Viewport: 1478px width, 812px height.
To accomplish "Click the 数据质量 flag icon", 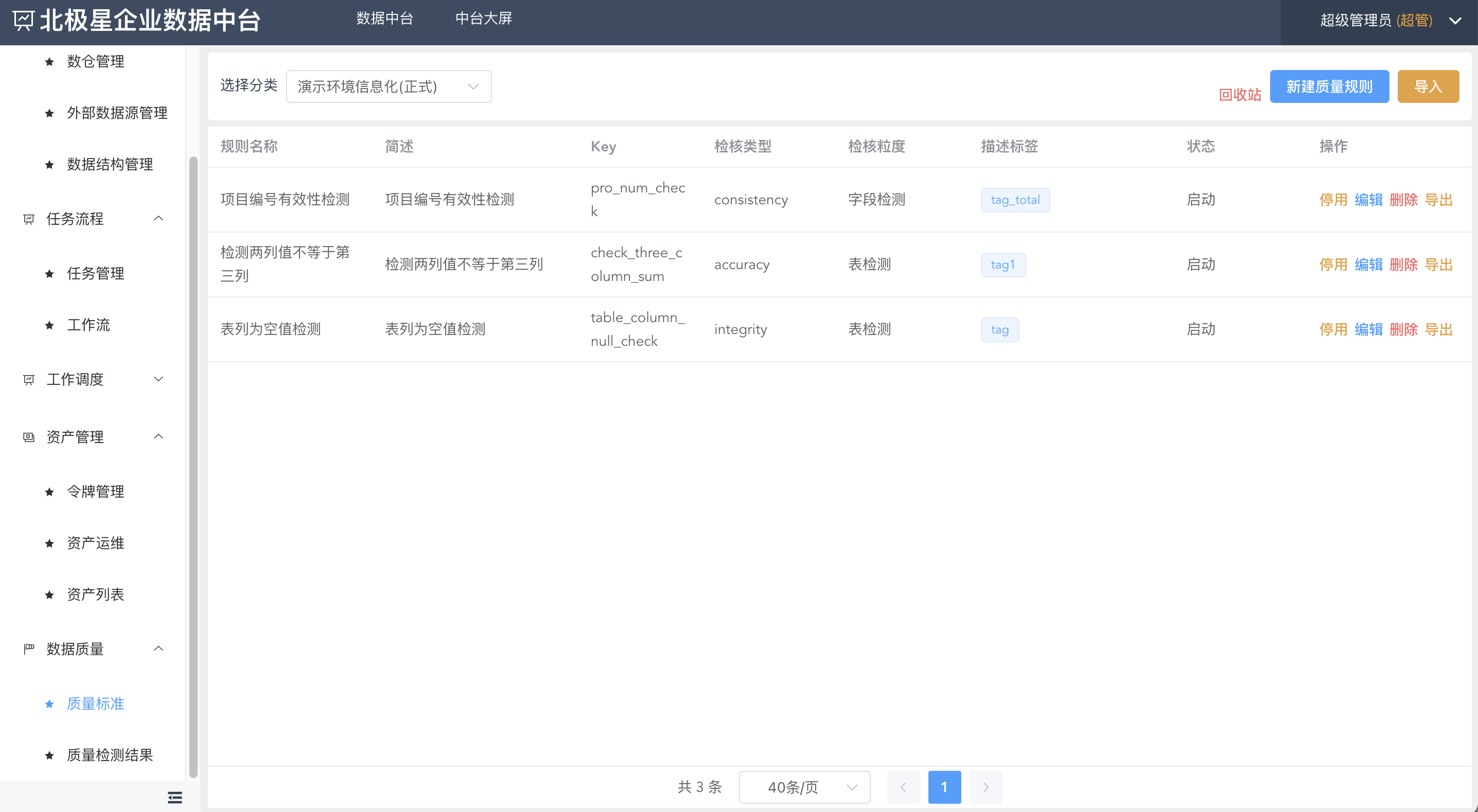I will point(28,648).
